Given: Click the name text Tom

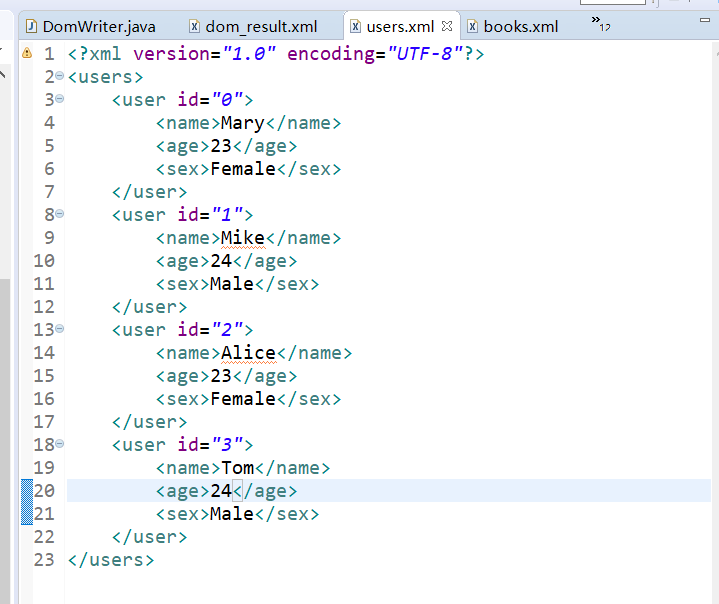Looking at the screenshot, I should point(238,468).
